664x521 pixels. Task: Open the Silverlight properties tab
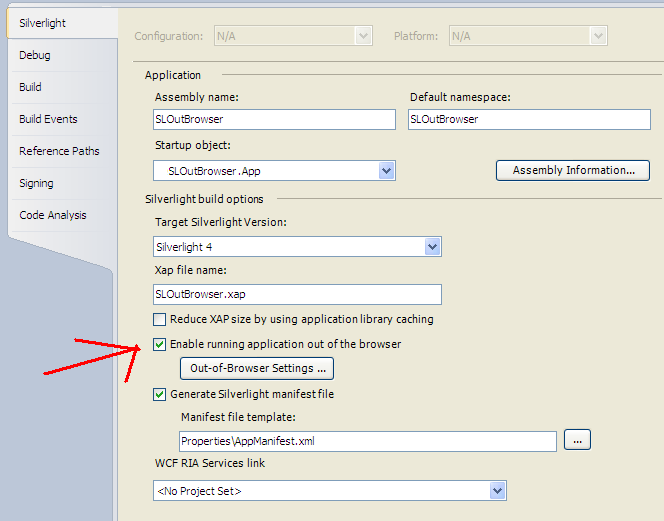tap(42, 23)
